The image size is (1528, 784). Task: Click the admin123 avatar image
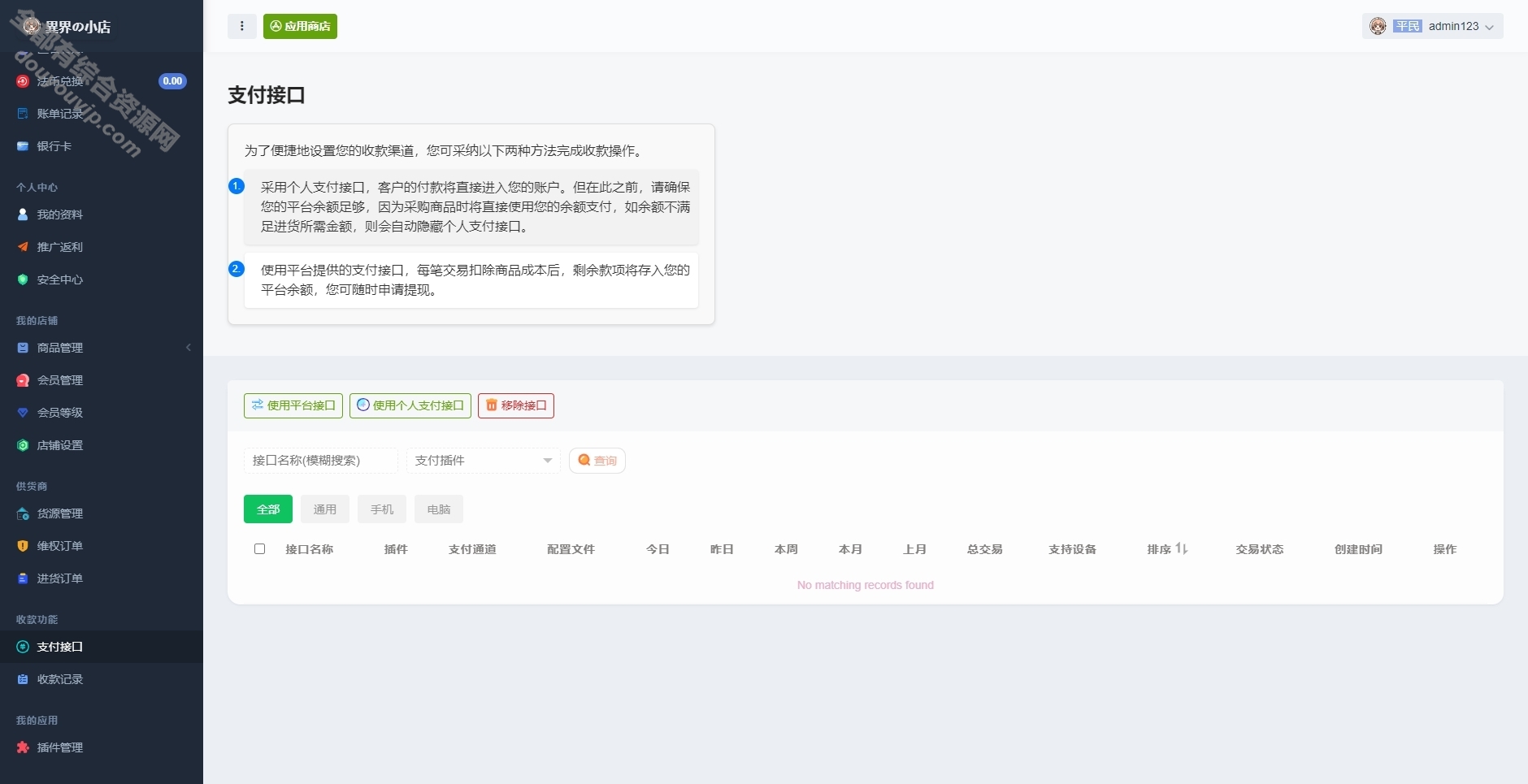[1378, 26]
